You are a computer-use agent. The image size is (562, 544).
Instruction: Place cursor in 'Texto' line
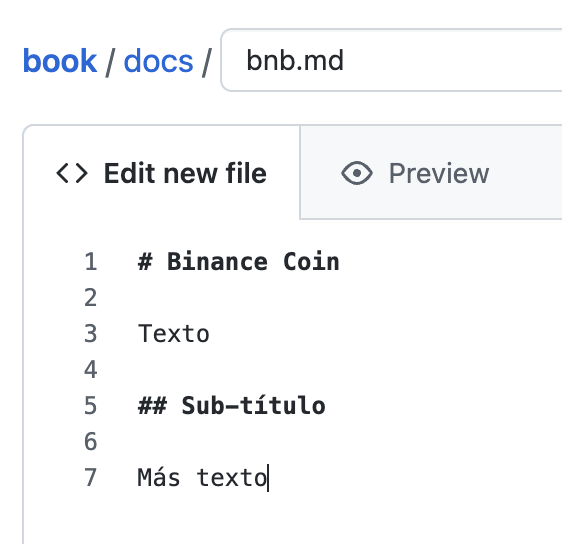tap(173, 334)
